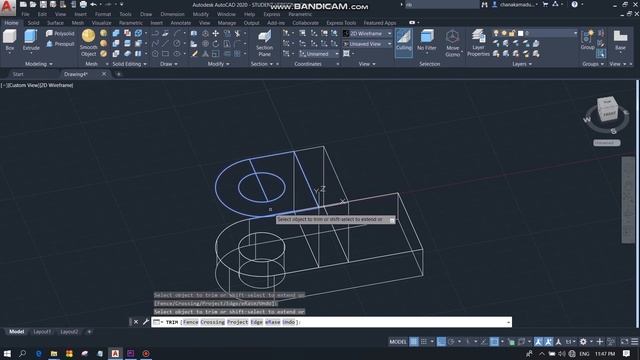Open the AutoCAD application menu logo
The width and height of the screenshot is (640, 360).
pos(7,7)
